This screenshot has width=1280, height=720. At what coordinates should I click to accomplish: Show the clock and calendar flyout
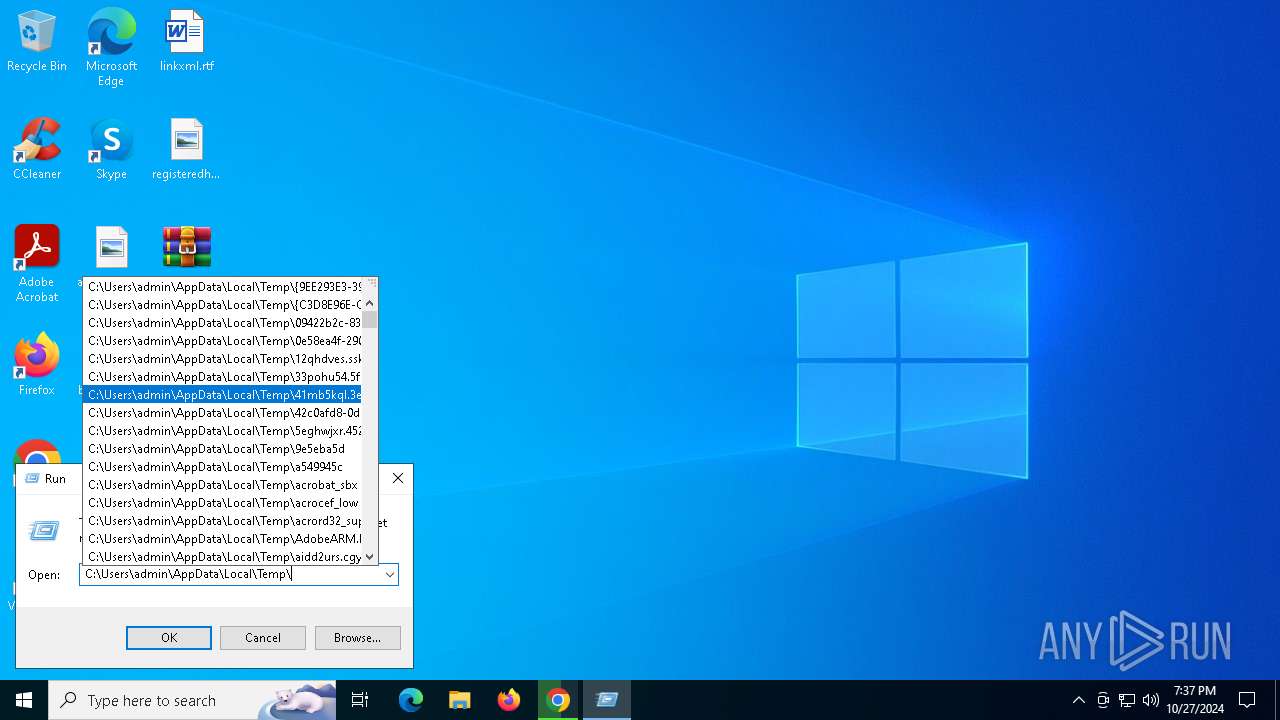coord(1195,700)
